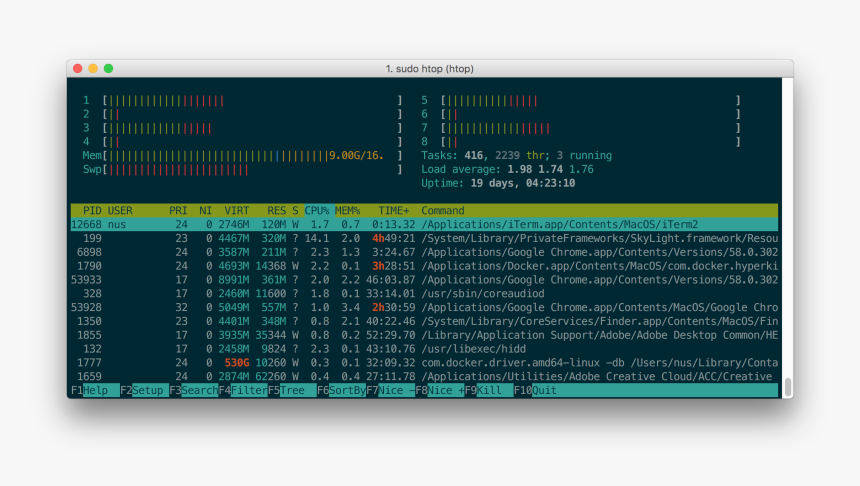The height and width of the screenshot is (486, 860).
Task: Click the F1 Help function key label
Action: point(95,390)
